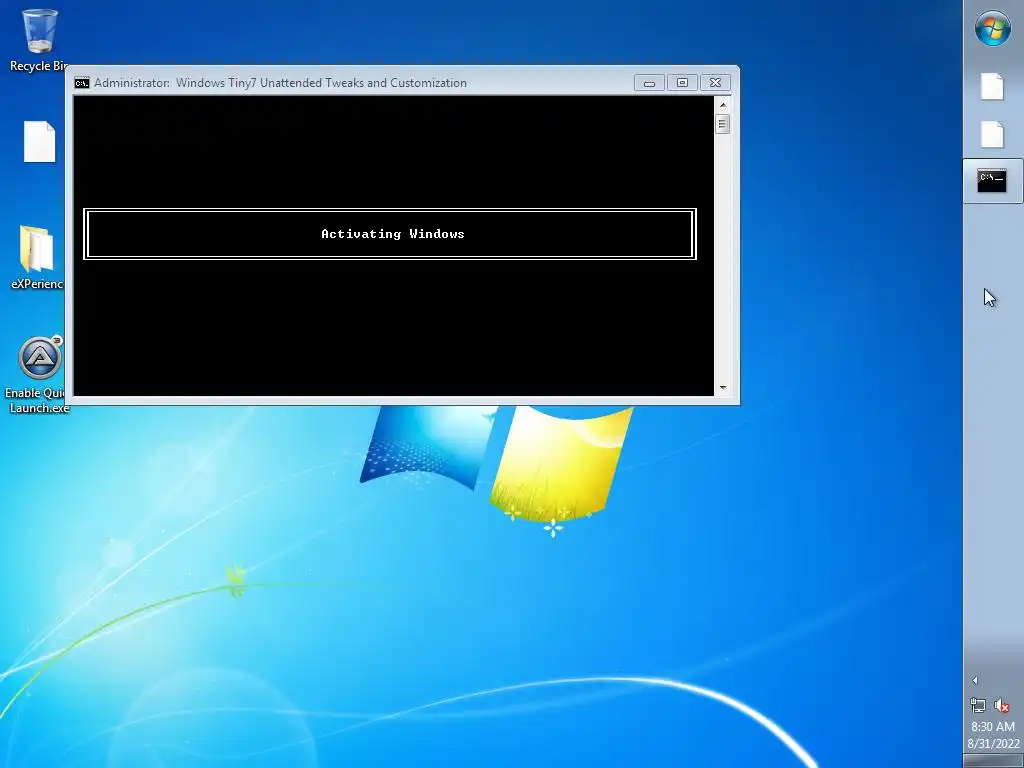Viewport: 1024px width, 768px height.
Task: Click the console scrollbar down arrow
Action: [722, 388]
